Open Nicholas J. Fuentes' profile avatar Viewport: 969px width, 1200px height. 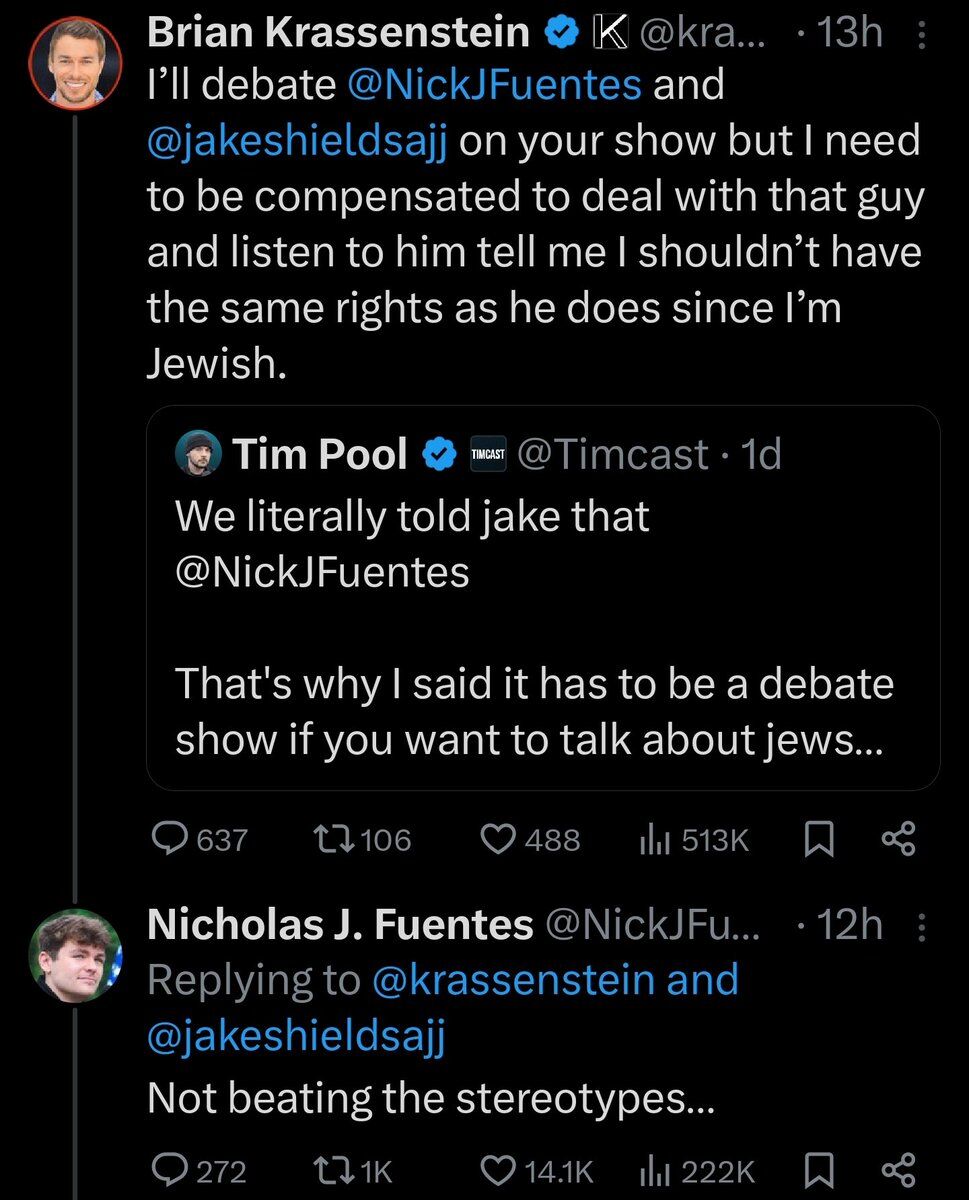pyautogui.click(x=76, y=955)
